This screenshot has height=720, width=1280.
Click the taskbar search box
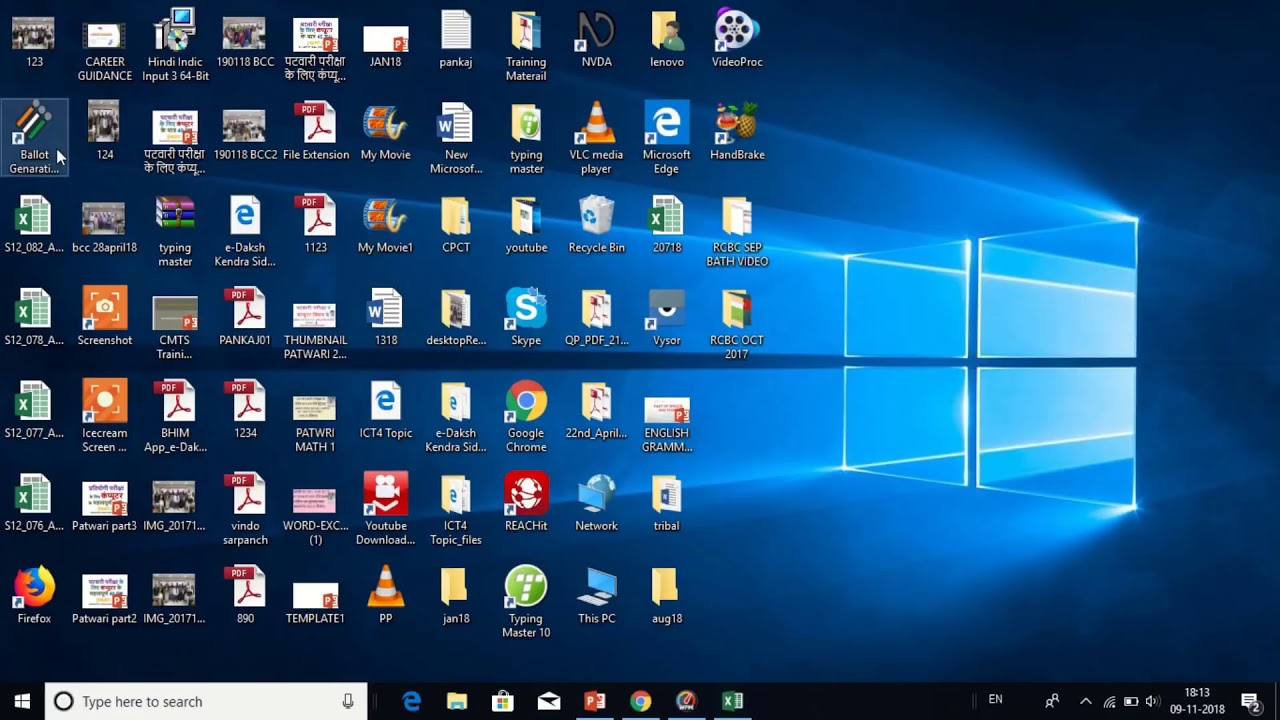pyautogui.click(x=206, y=701)
